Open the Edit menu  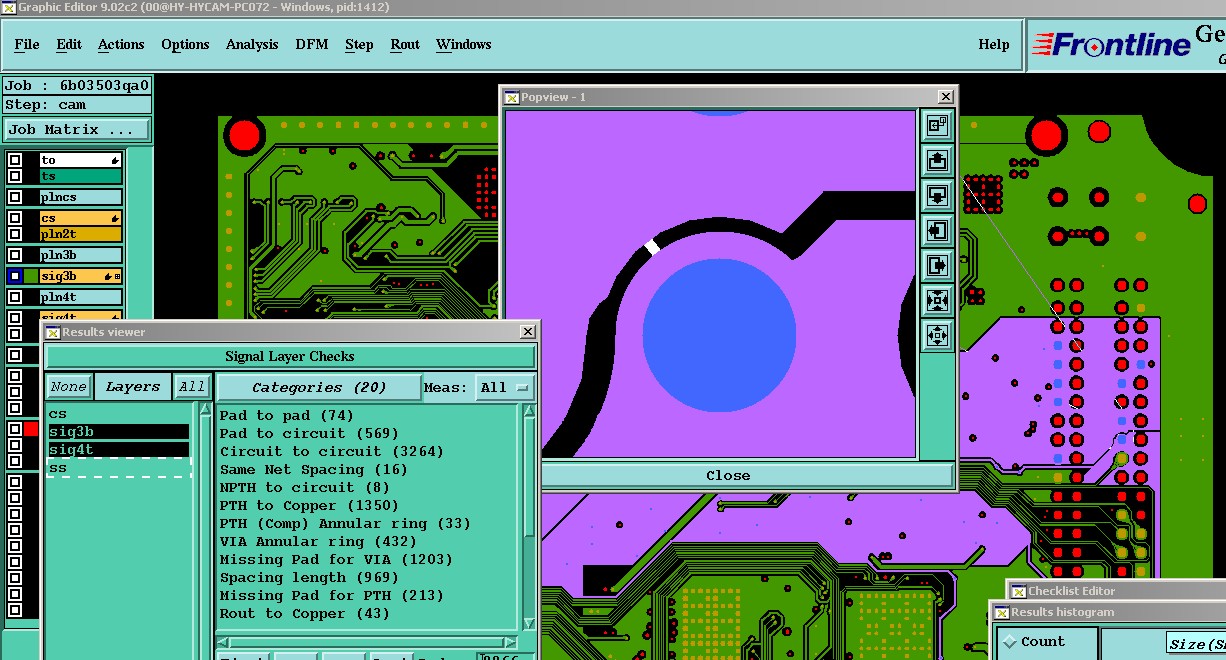[x=69, y=44]
